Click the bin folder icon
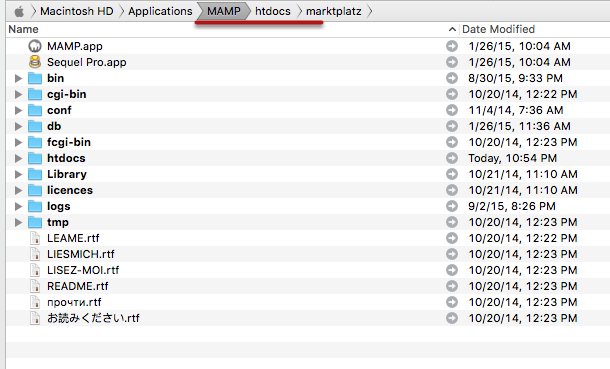This screenshot has width=610, height=369. point(35,78)
